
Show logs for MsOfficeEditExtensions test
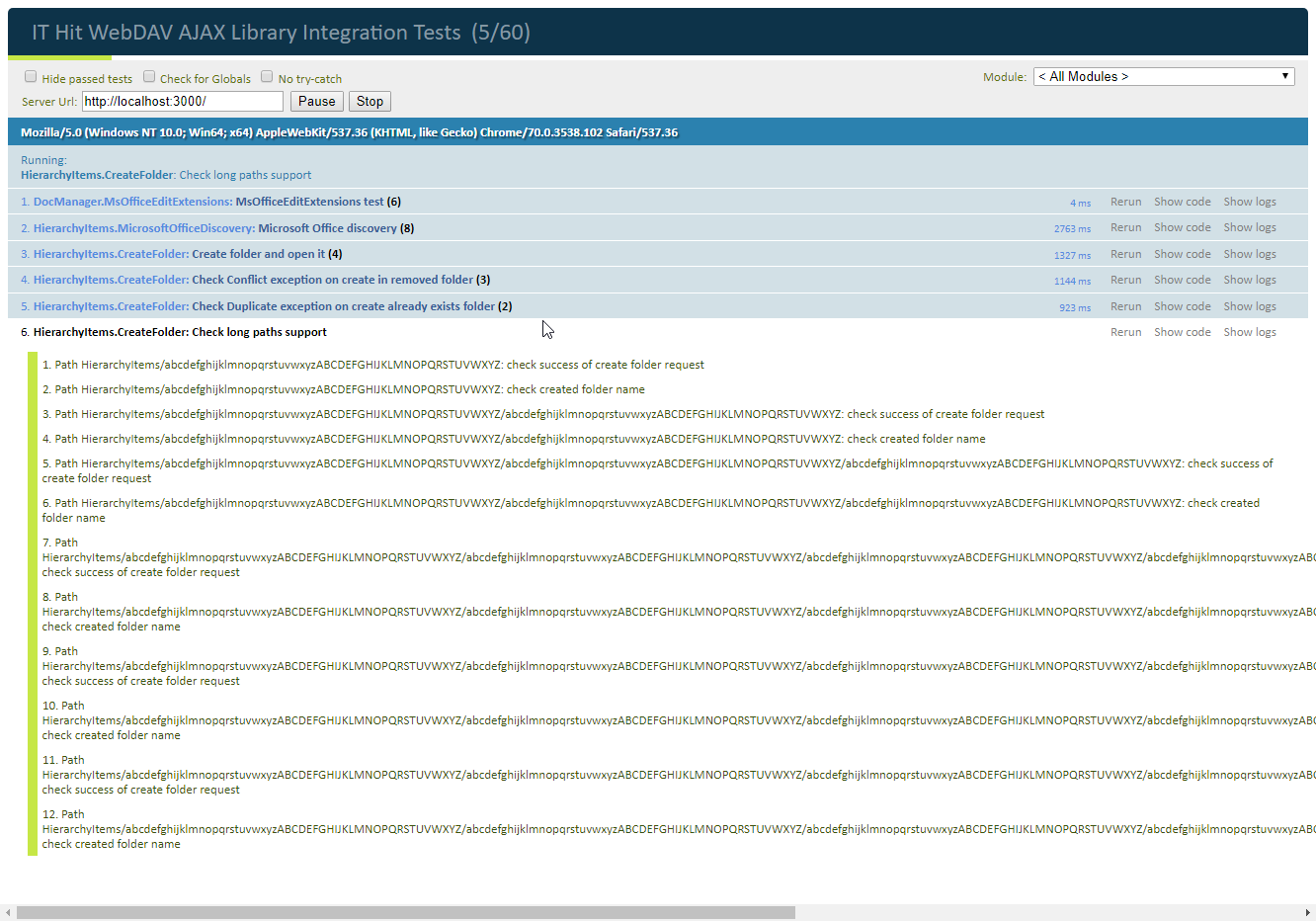[1250, 202]
